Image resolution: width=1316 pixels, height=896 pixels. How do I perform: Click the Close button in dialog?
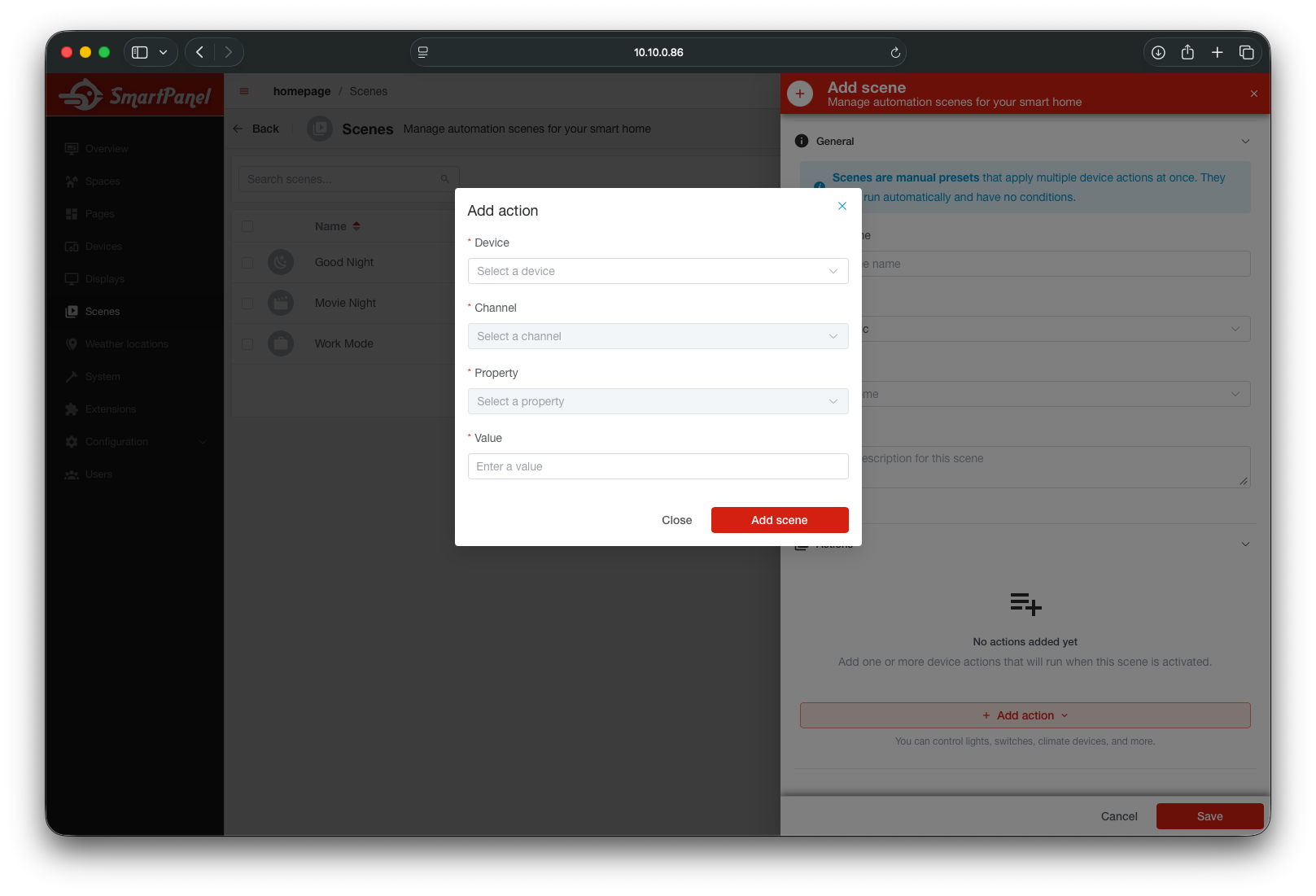click(x=676, y=520)
